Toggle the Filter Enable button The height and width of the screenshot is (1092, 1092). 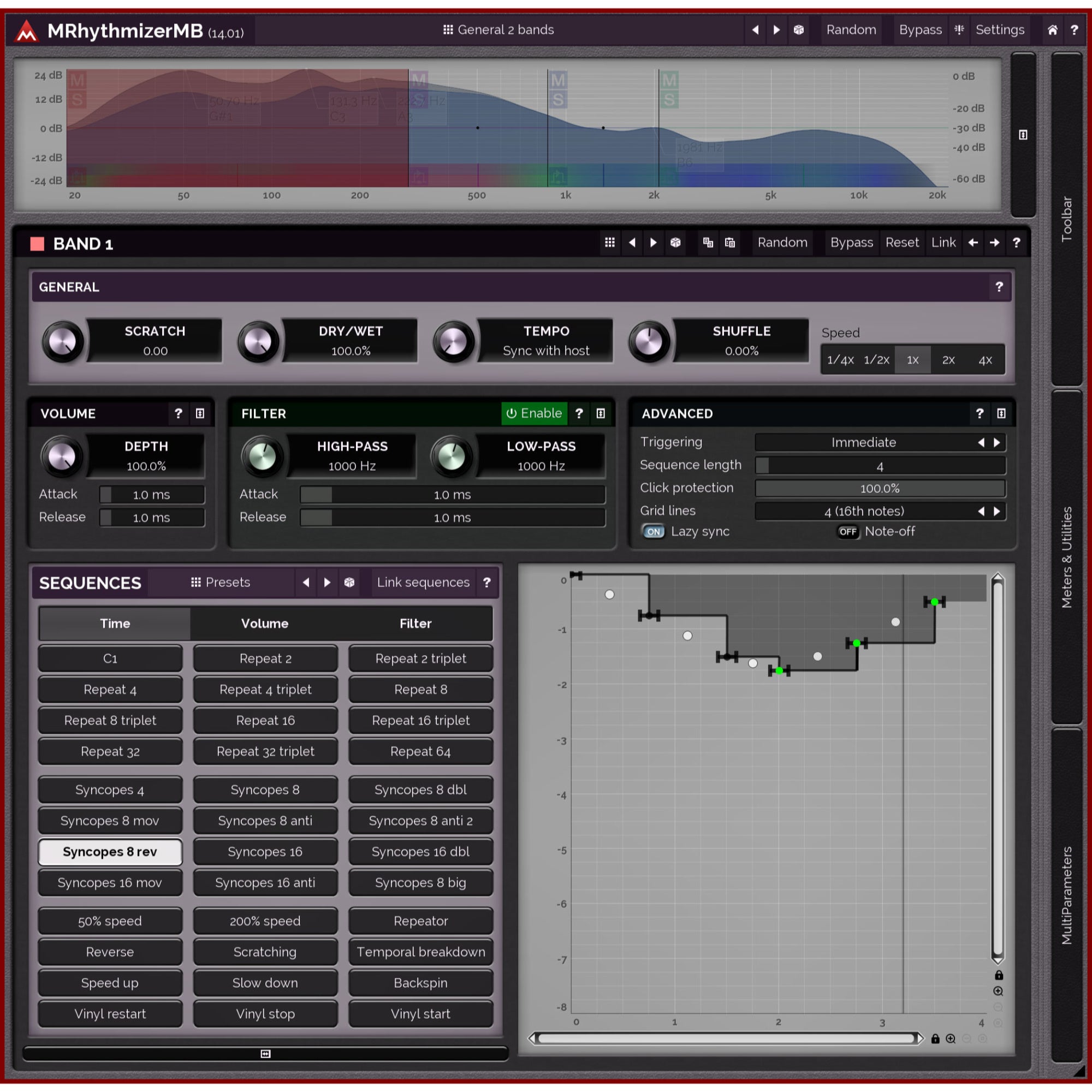534,414
